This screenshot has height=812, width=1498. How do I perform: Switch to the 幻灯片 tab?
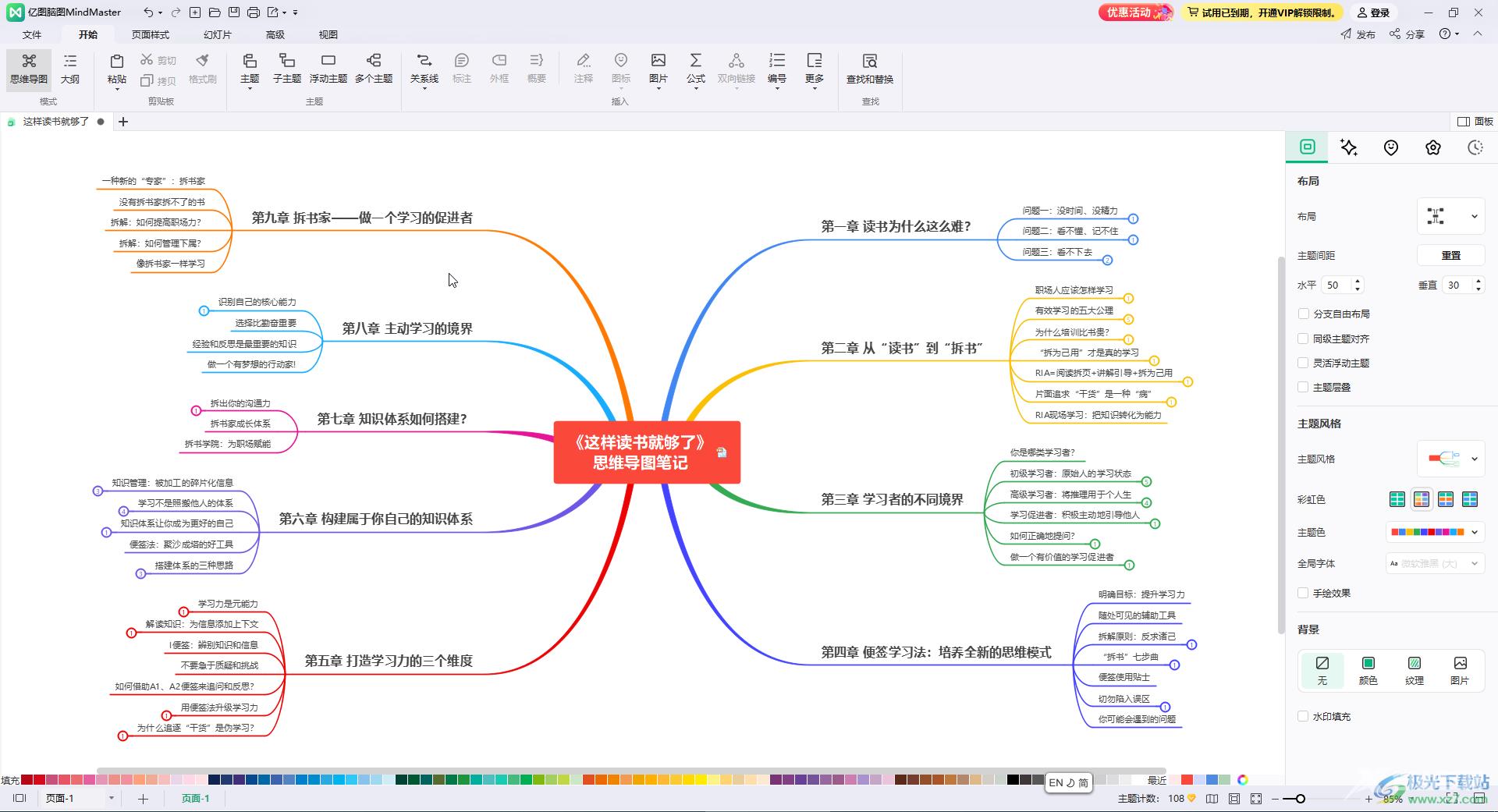point(218,34)
